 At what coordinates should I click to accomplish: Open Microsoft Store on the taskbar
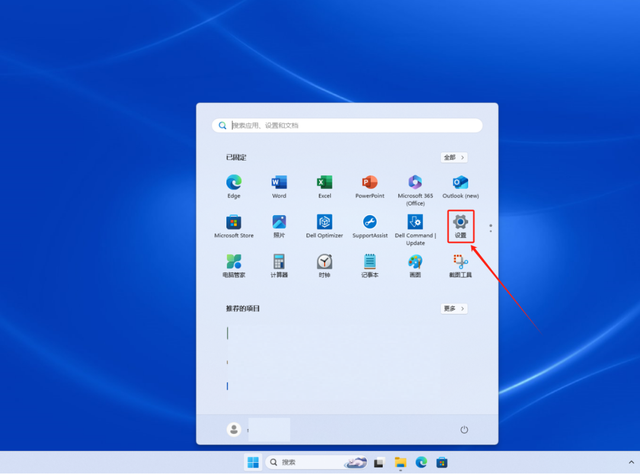point(442,462)
